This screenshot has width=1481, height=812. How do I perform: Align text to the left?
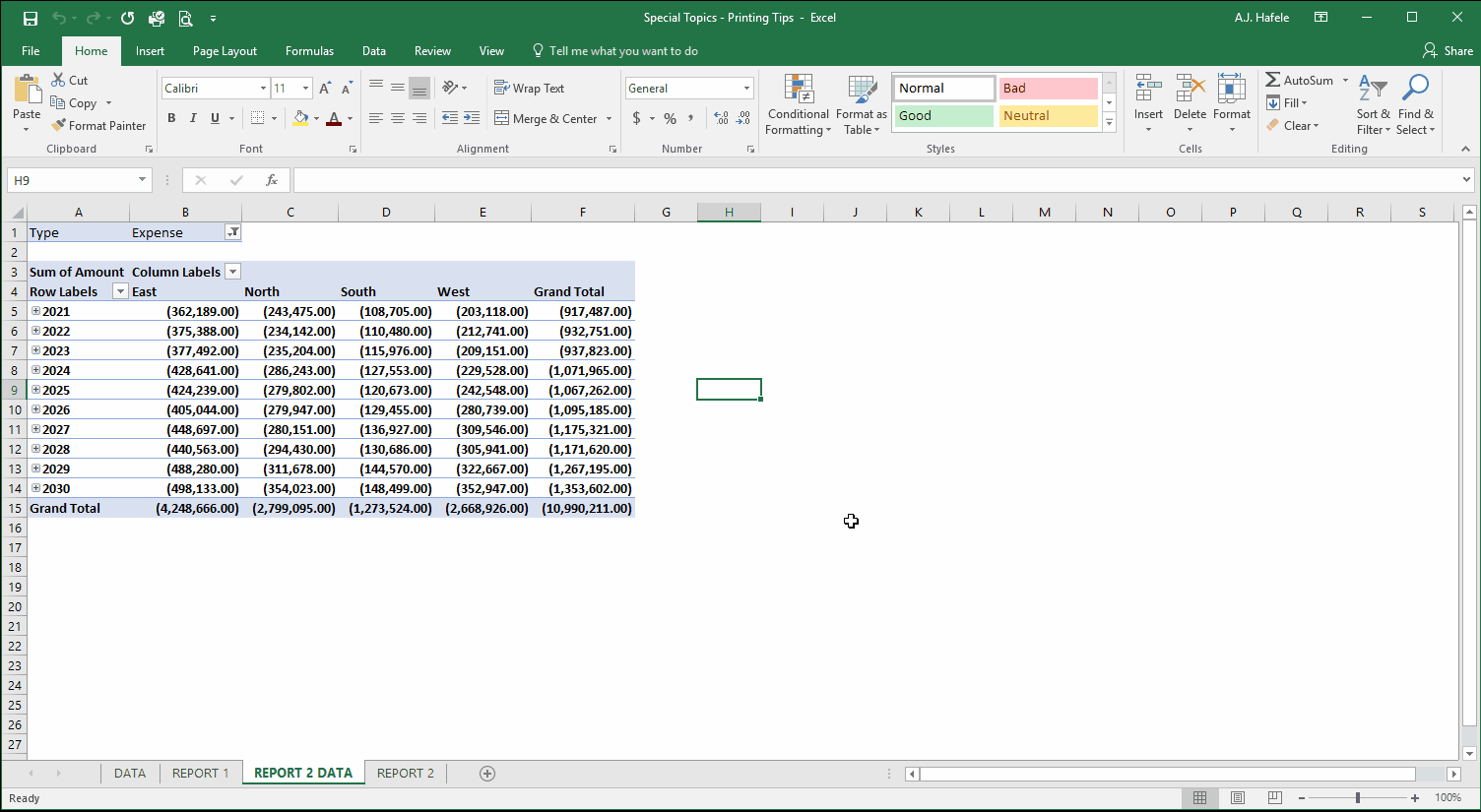tap(376, 118)
